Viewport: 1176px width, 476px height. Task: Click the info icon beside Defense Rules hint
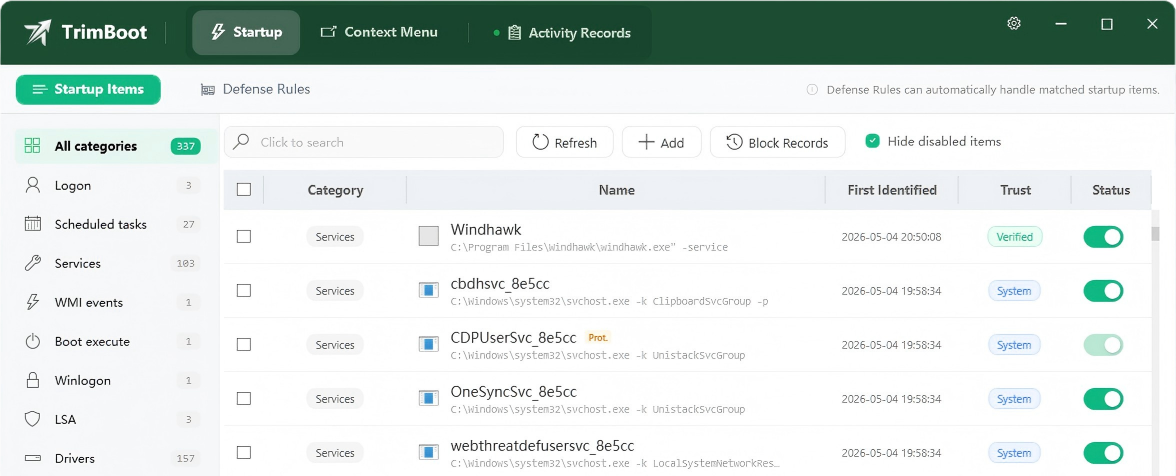click(812, 90)
